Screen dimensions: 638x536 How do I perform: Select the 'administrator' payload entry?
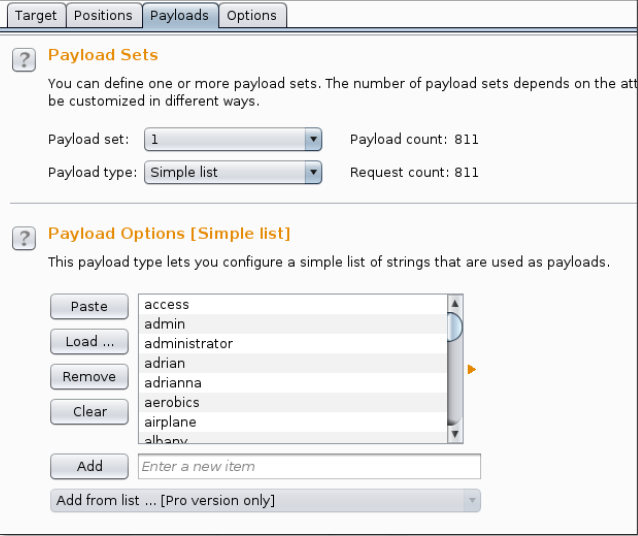(293, 343)
